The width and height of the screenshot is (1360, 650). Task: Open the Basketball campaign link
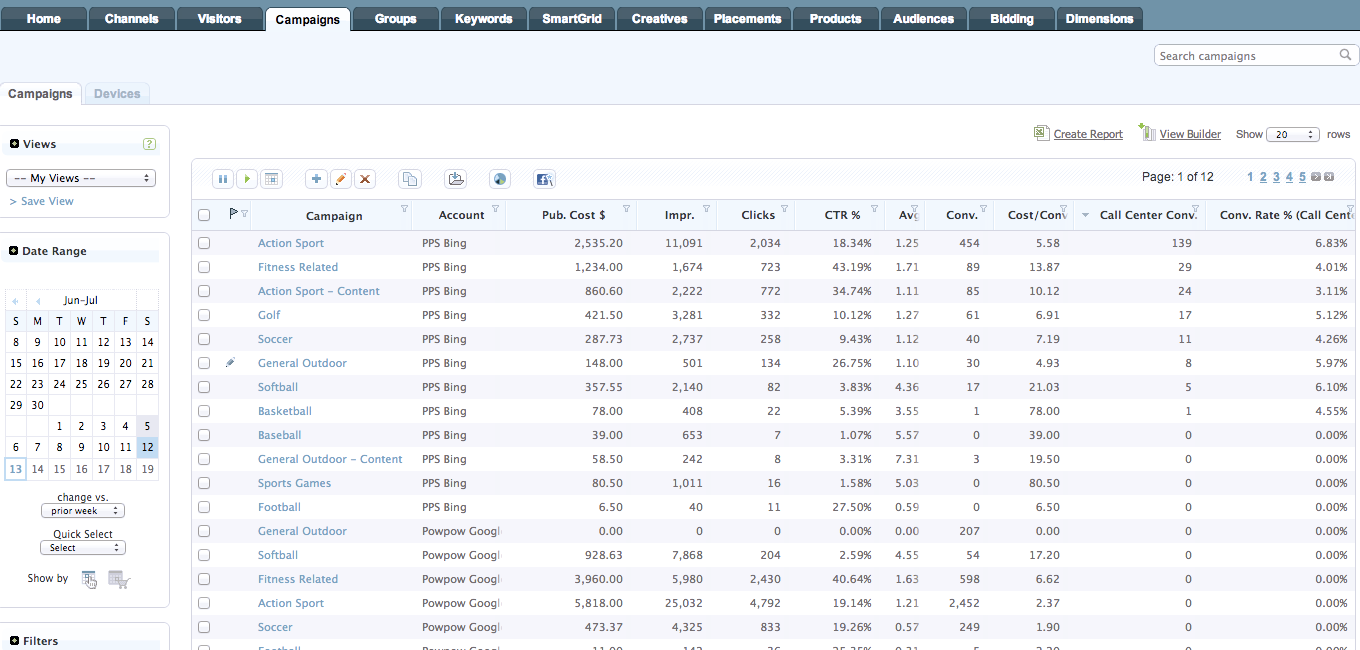click(285, 411)
